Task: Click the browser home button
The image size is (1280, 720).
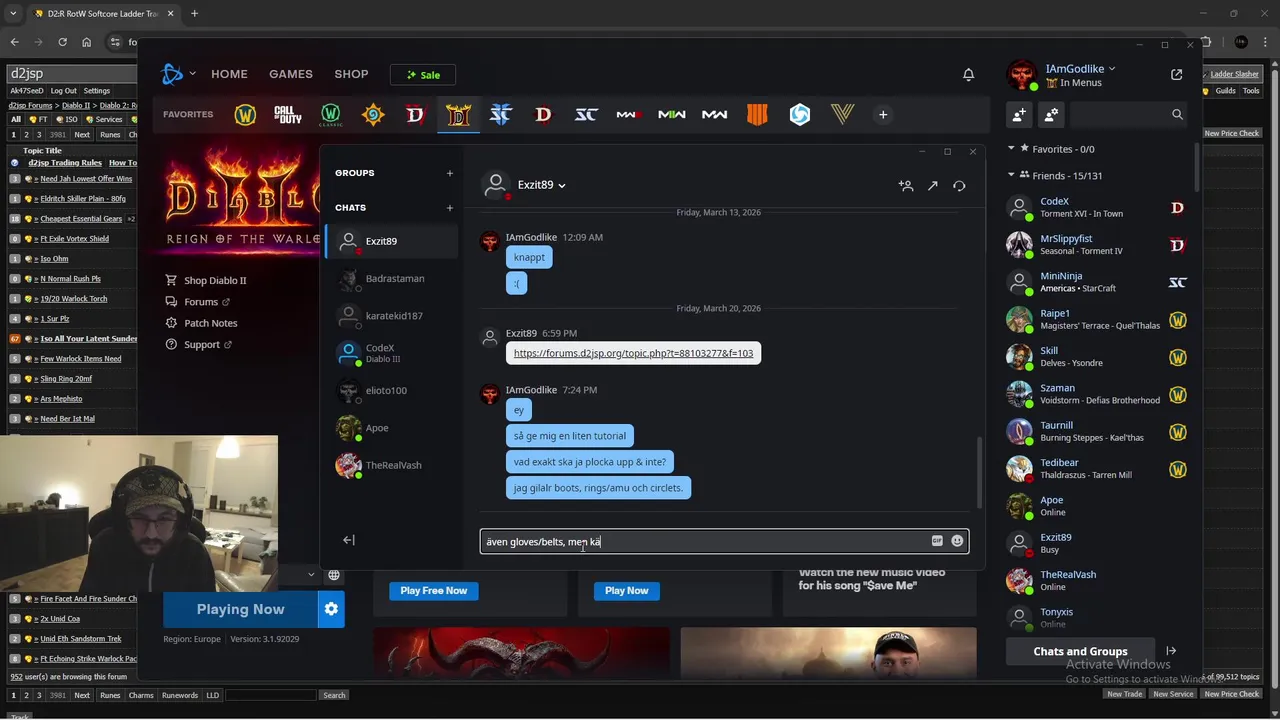Action: (86, 42)
